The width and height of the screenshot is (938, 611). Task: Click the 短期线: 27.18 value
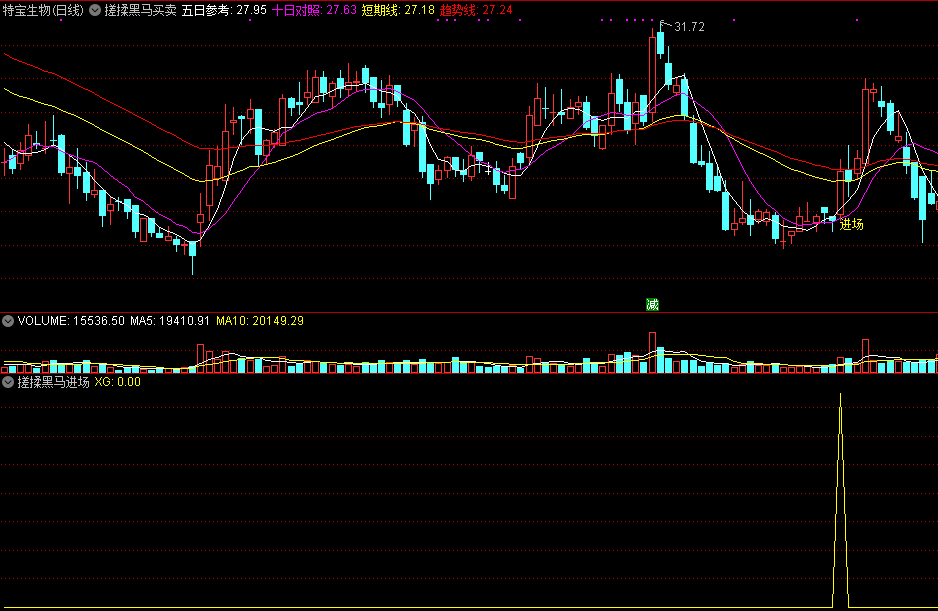[x=398, y=10]
